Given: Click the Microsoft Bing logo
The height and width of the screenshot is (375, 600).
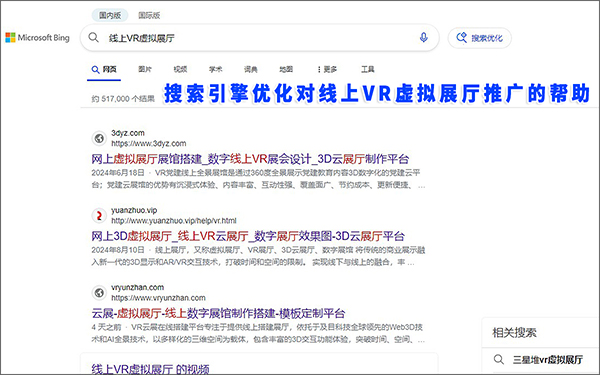Looking at the screenshot, I should (38, 38).
